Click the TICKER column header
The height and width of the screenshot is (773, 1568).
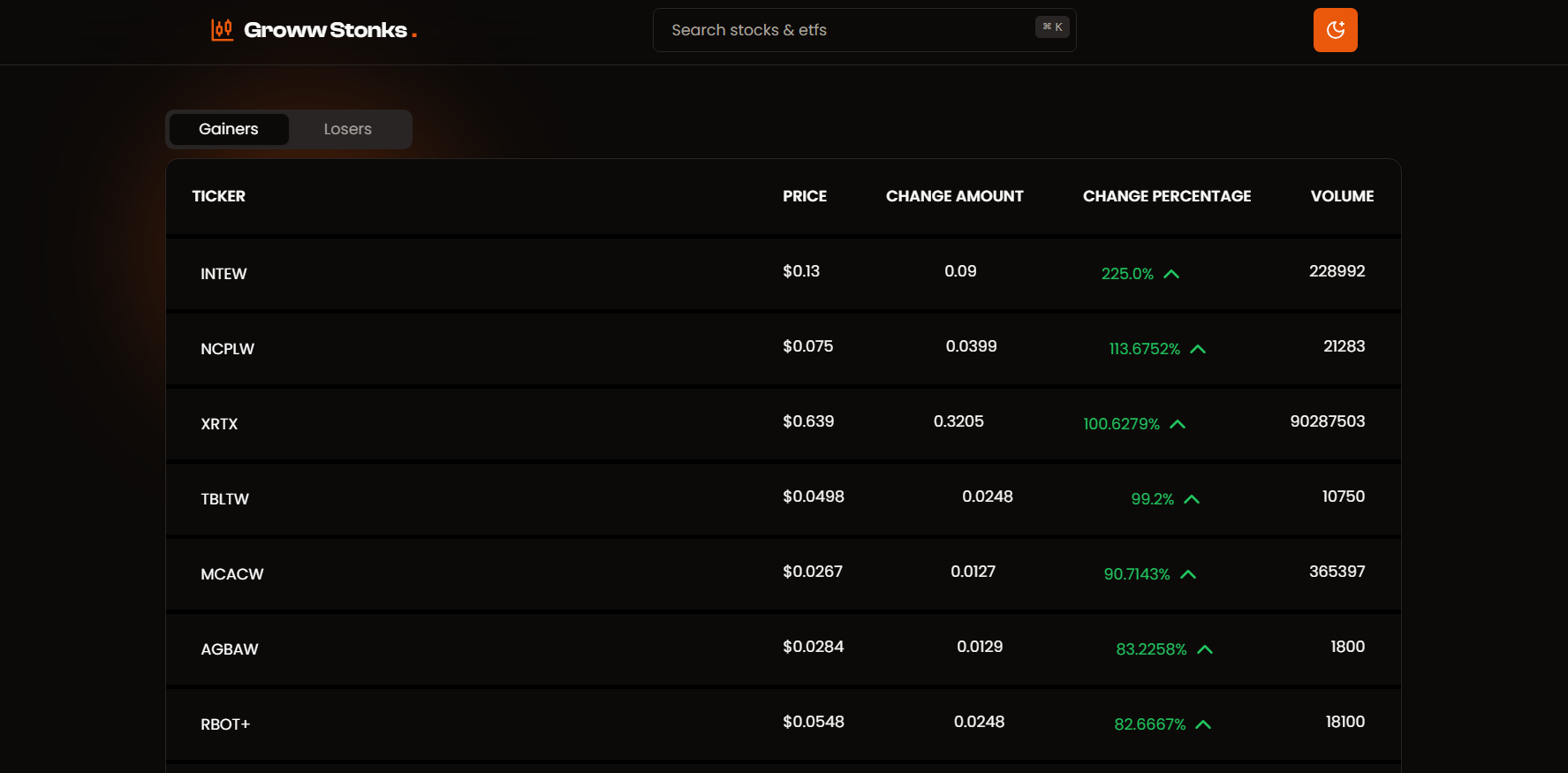(219, 196)
